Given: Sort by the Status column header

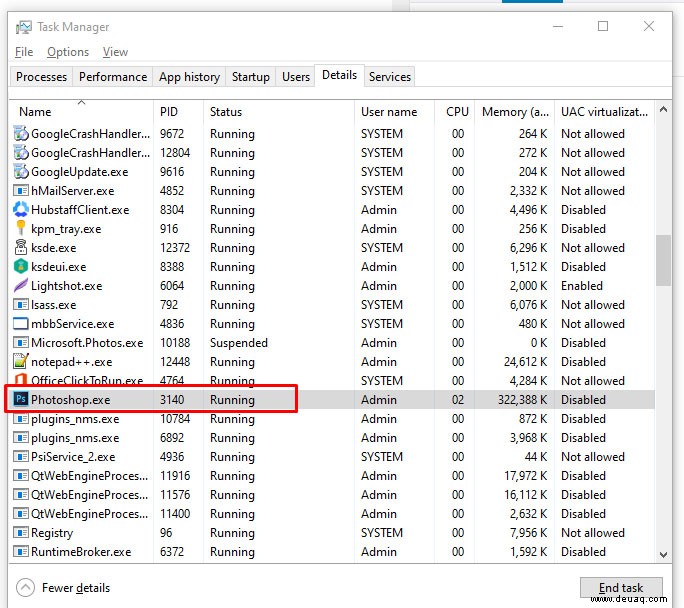Looking at the screenshot, I should tap(279, 112).
